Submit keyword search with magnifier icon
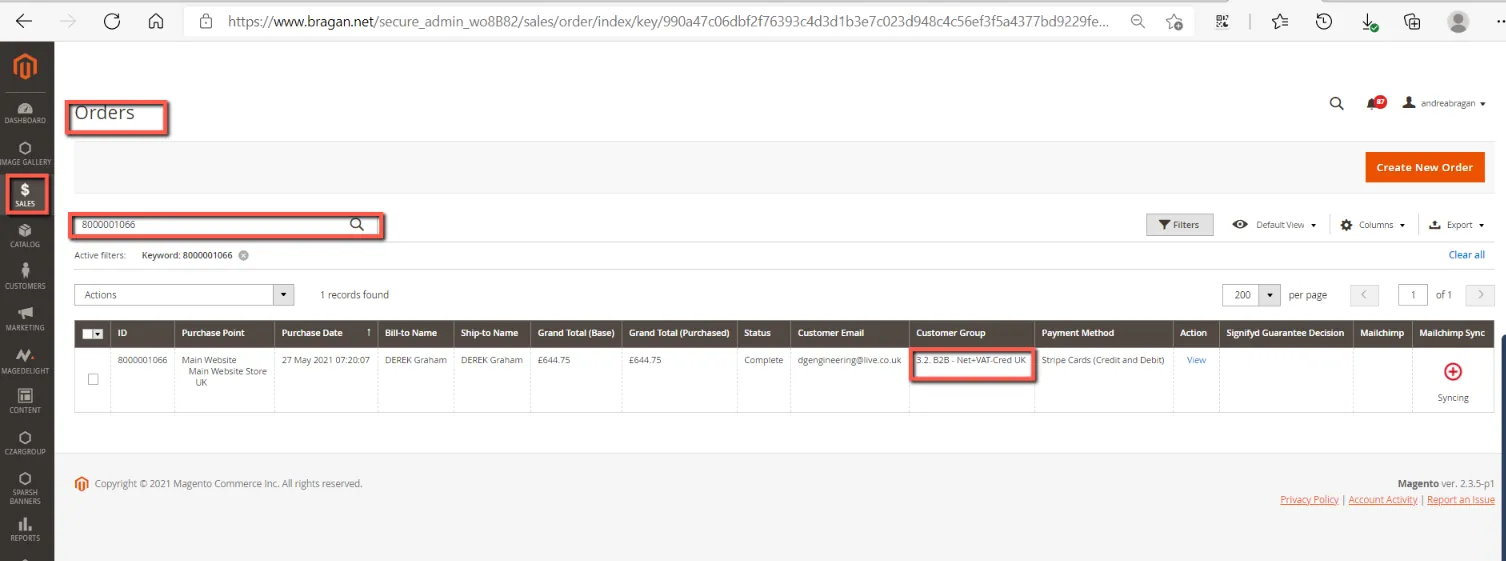Screen dimensions: 1506x561 [356, 225]
